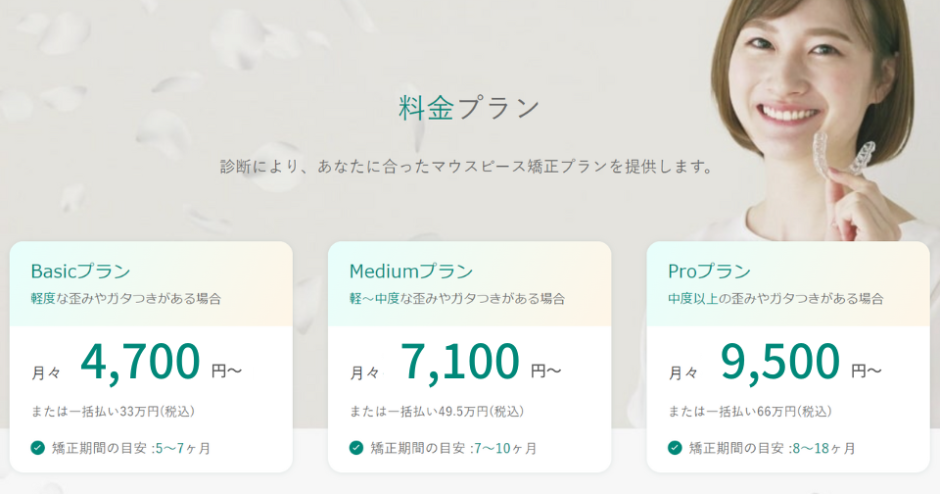The height and width of the screenshot is (494, 940).
Task: Click the Basic plan check icon
Action: point(38,448)
